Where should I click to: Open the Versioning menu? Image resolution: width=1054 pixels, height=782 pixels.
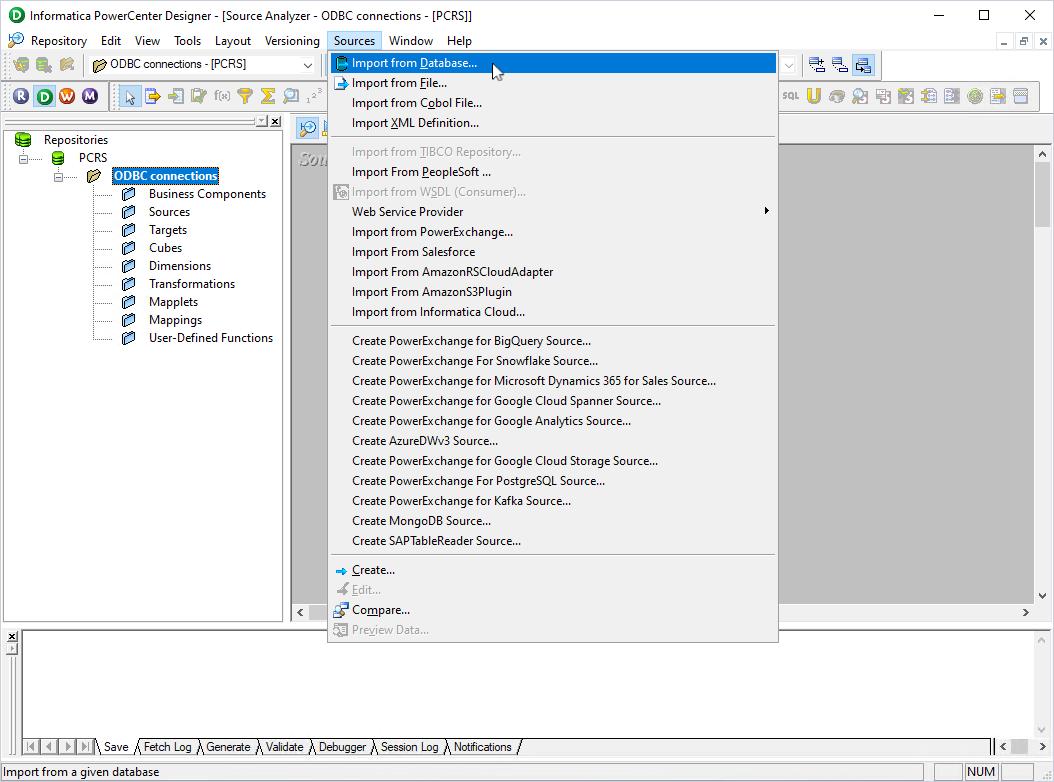(x=292, y=41)
